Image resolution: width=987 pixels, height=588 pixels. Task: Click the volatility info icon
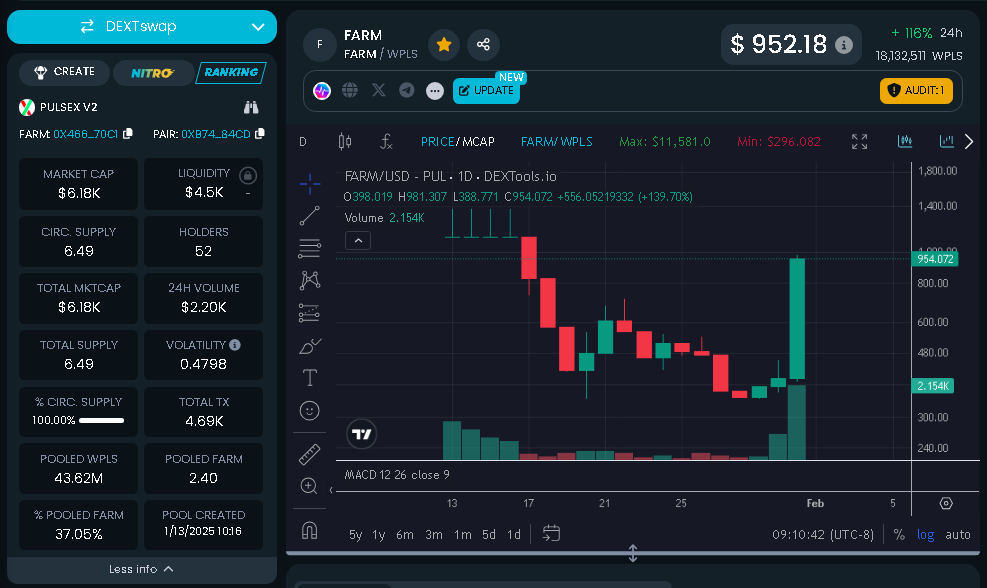click(235, 344)
